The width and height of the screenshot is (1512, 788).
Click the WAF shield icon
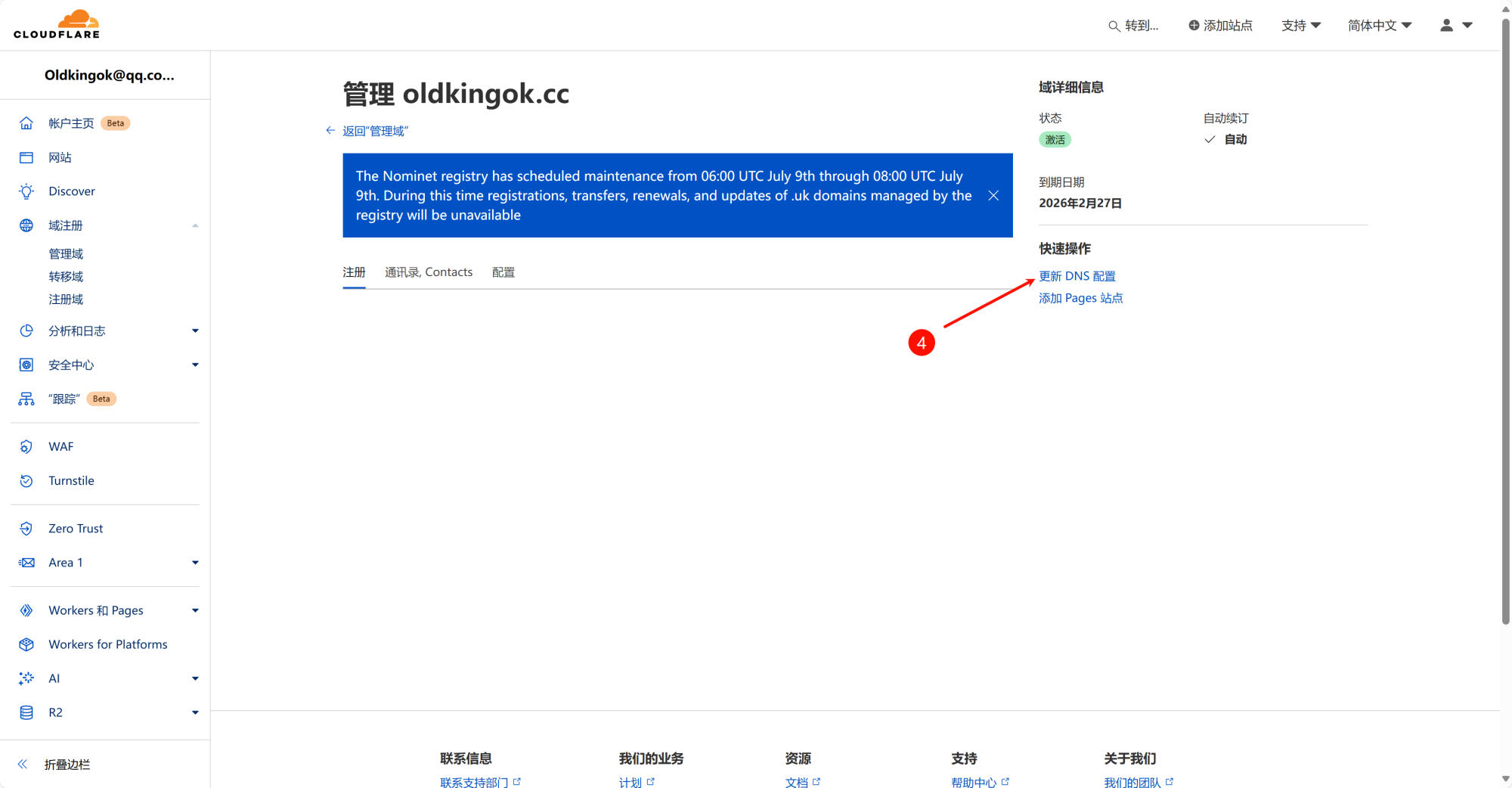coord(26,447)
